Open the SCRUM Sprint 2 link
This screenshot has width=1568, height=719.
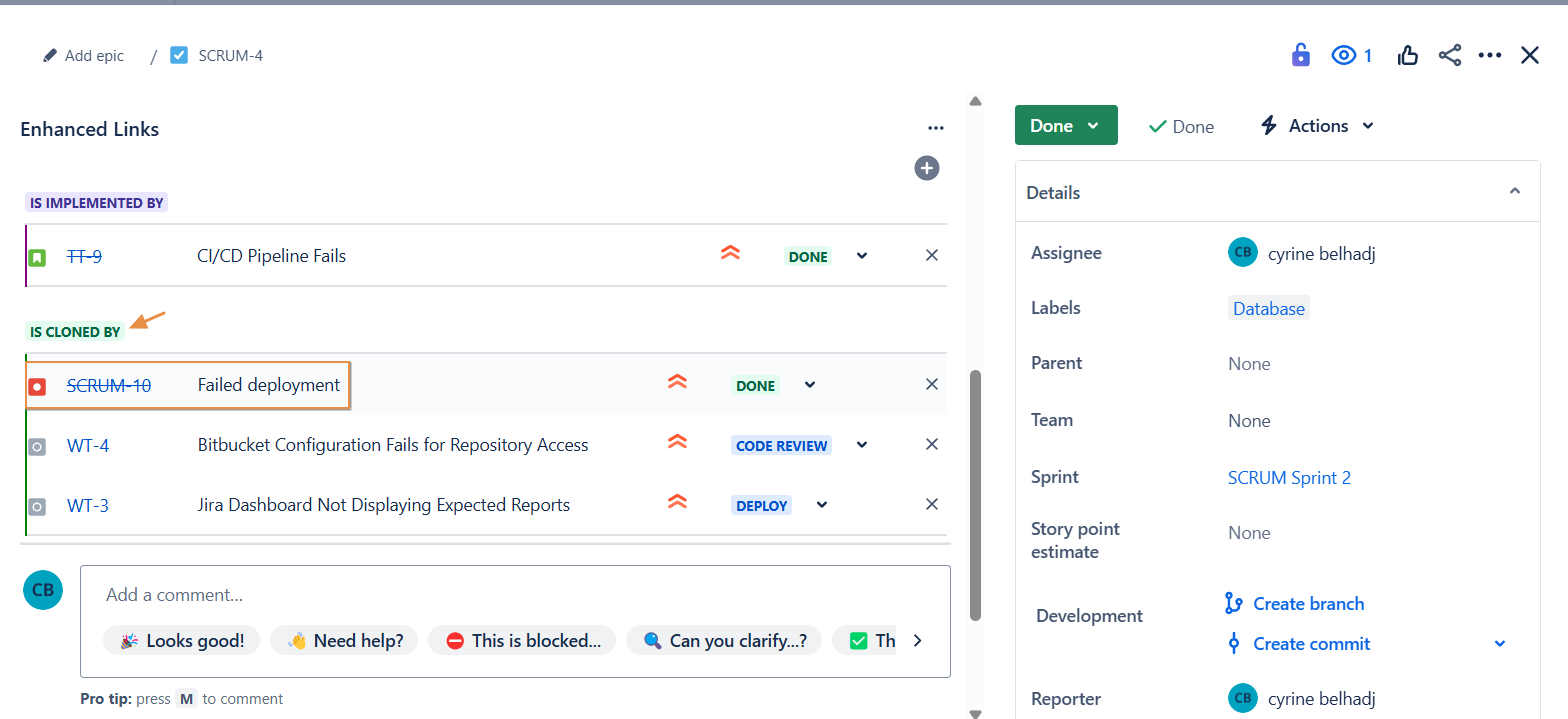coord(1289,478)
